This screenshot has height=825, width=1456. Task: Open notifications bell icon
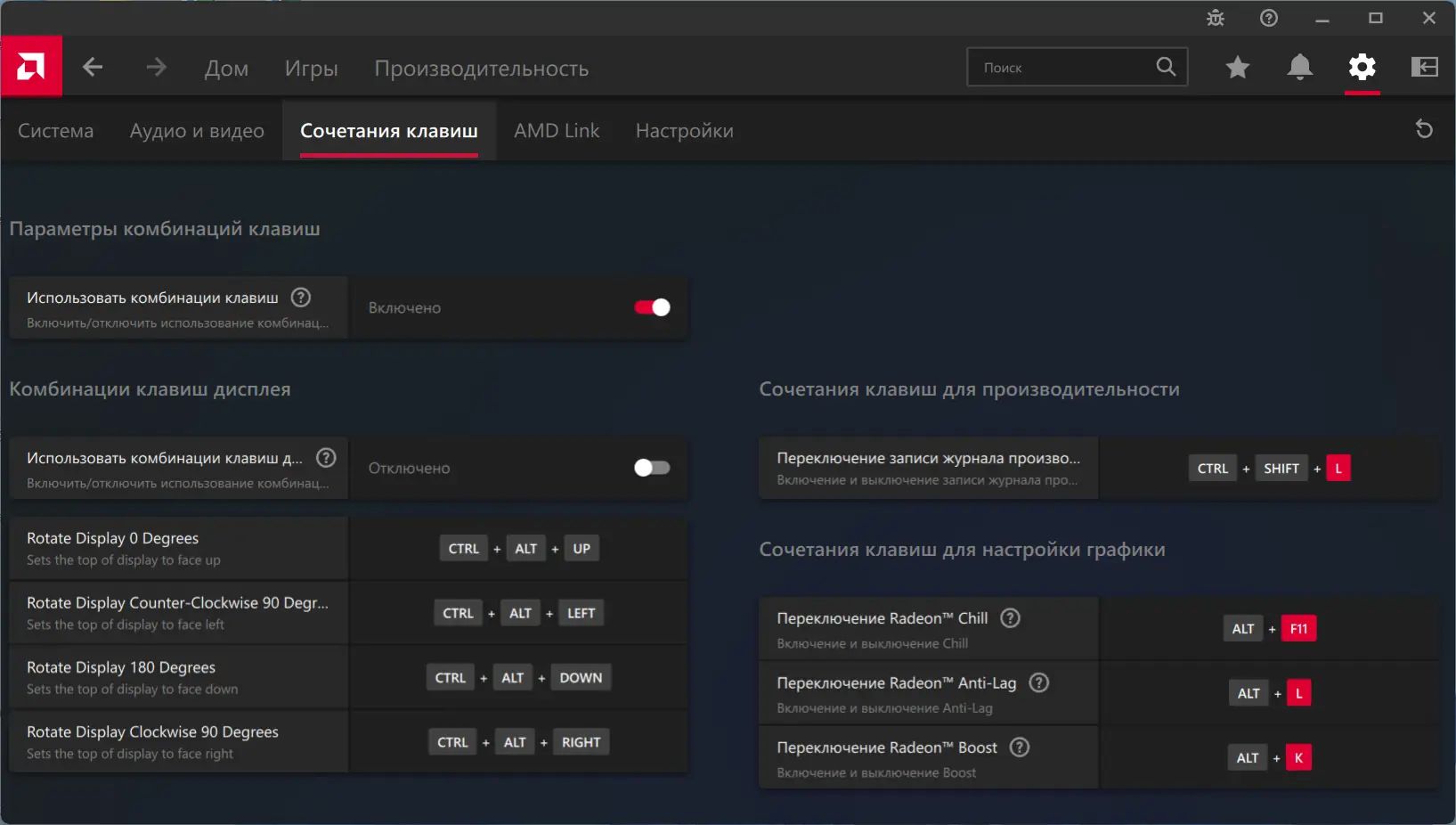1300,67
